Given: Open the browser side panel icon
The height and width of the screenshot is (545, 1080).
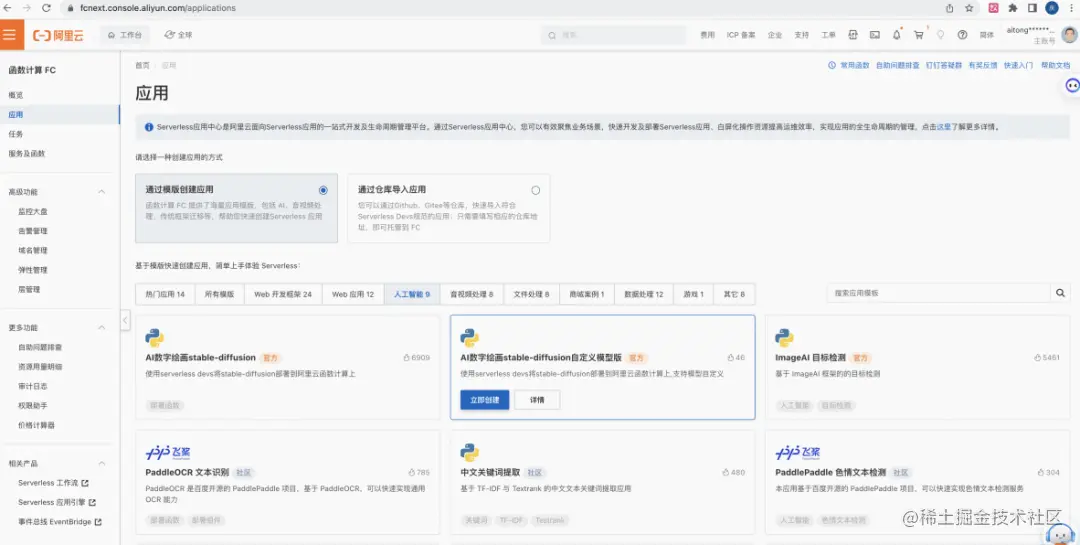Looking at the screenshot, I should 1032,8.
